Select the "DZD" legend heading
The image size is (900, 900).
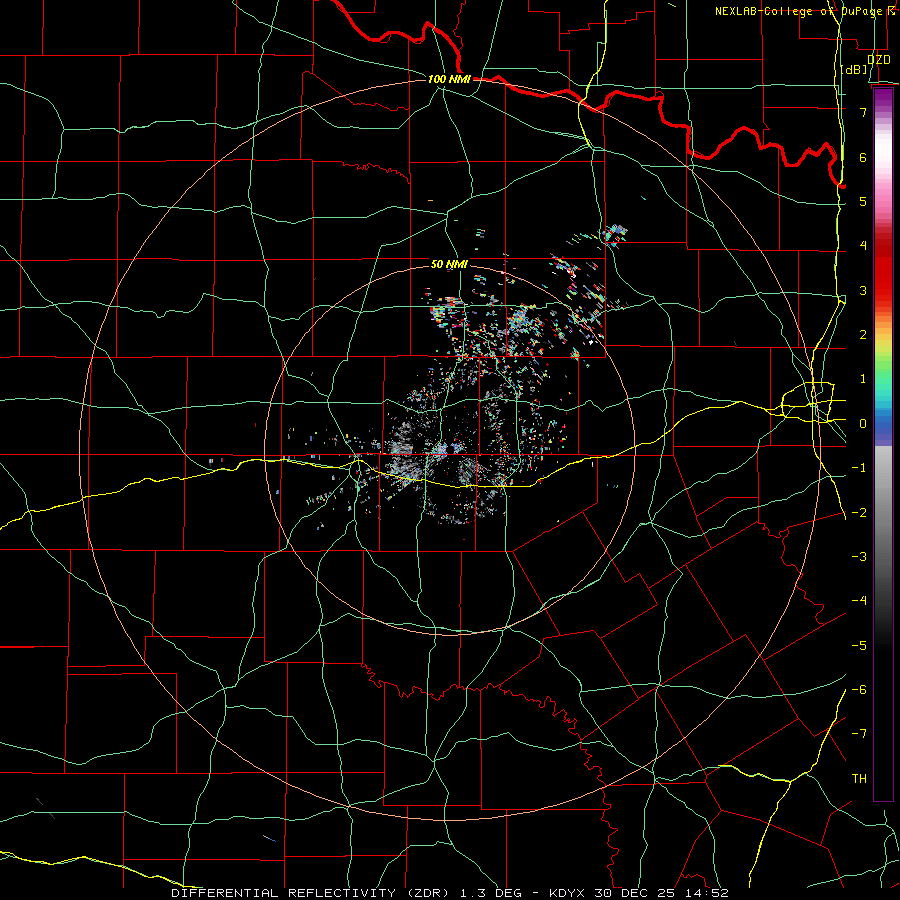click(878, 60)
